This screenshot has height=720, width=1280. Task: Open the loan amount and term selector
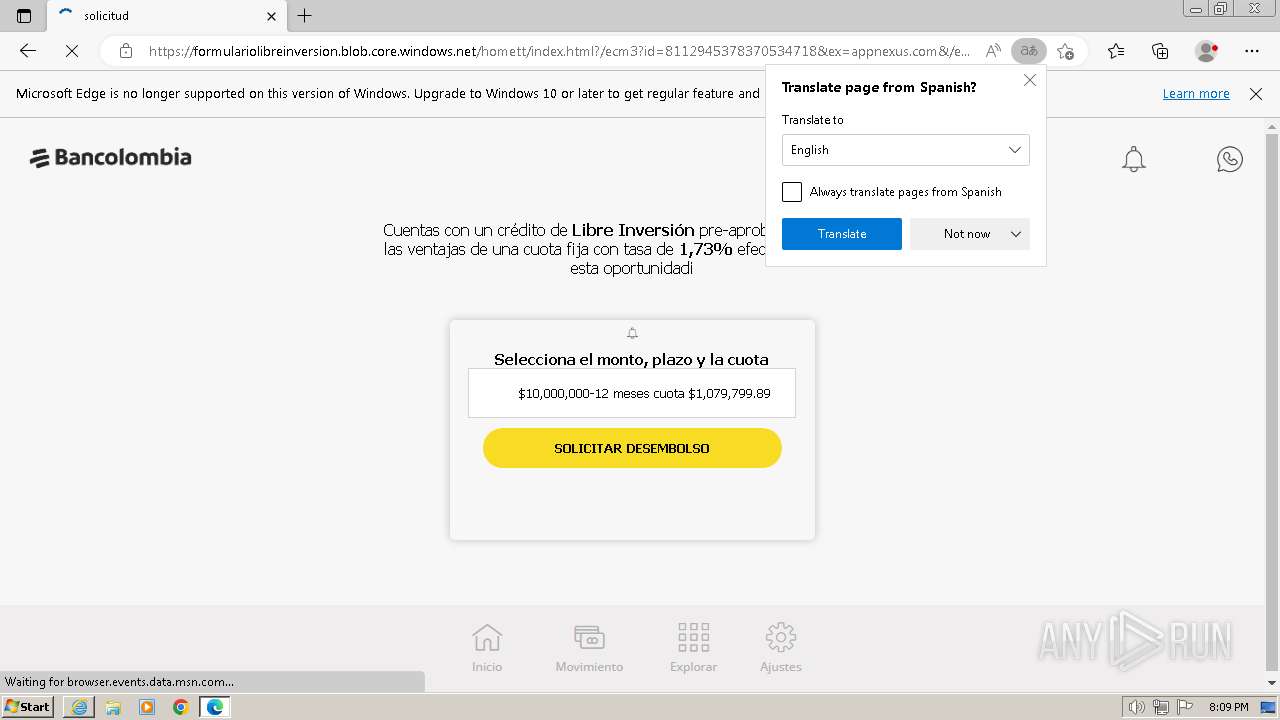(x=632, y=393)
